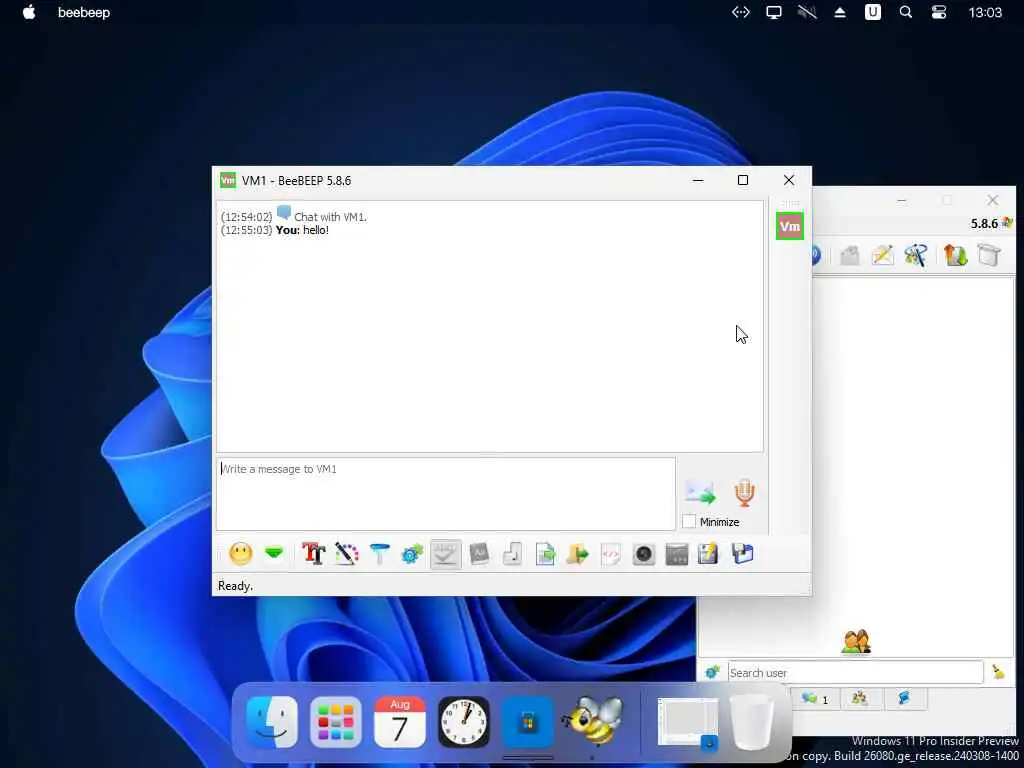
Task: Click the blue floppy disks save icon
Action: pos(743,554)
